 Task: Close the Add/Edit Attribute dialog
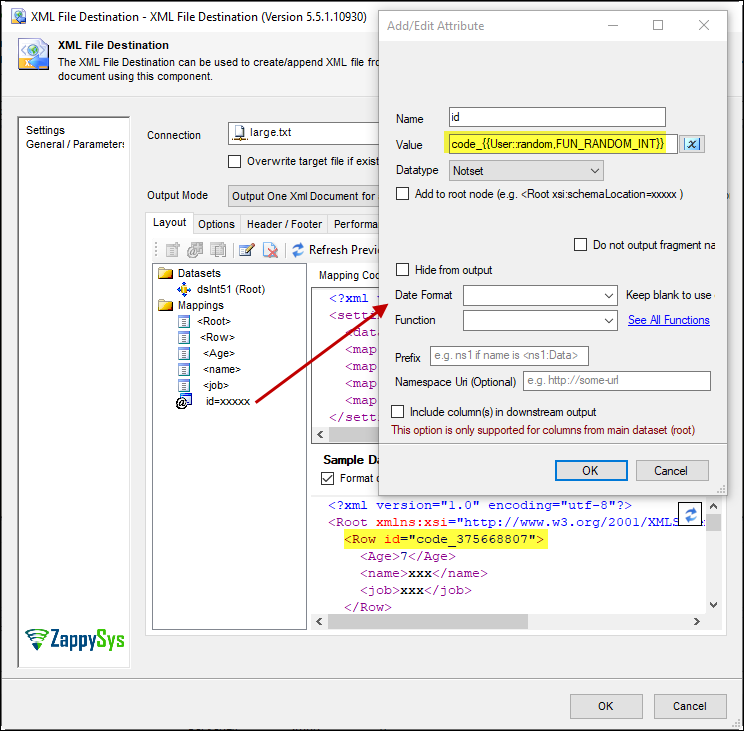[x=704, y=25]
